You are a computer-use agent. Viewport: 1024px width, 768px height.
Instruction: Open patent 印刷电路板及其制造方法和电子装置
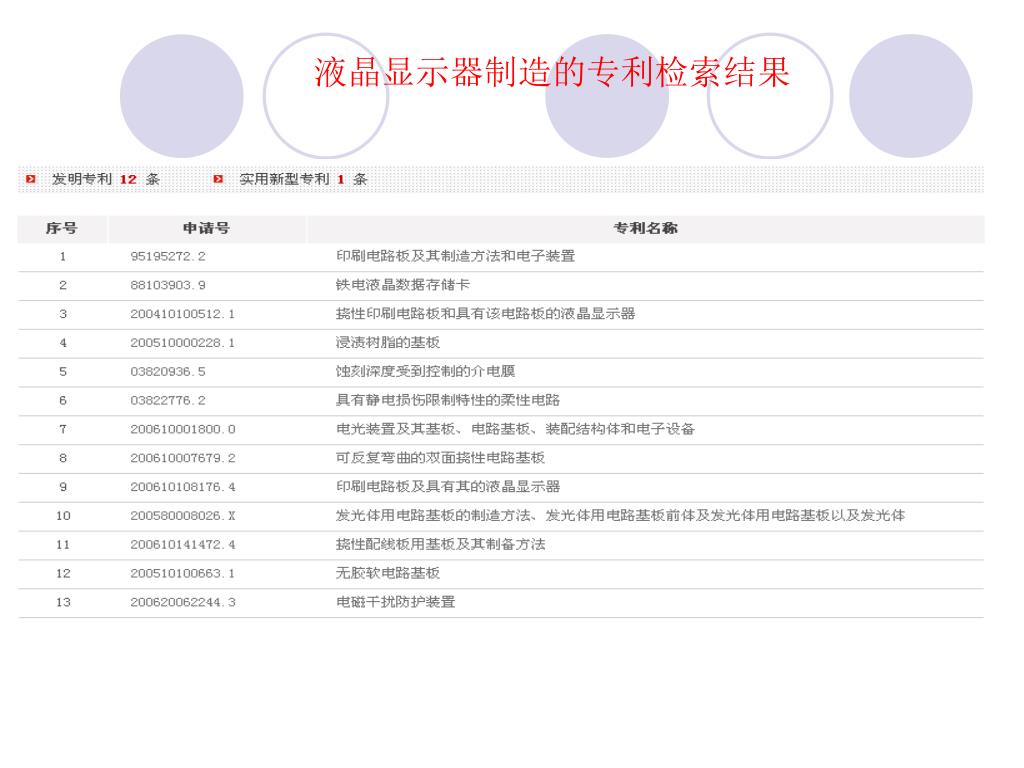[x=455, y=256]
